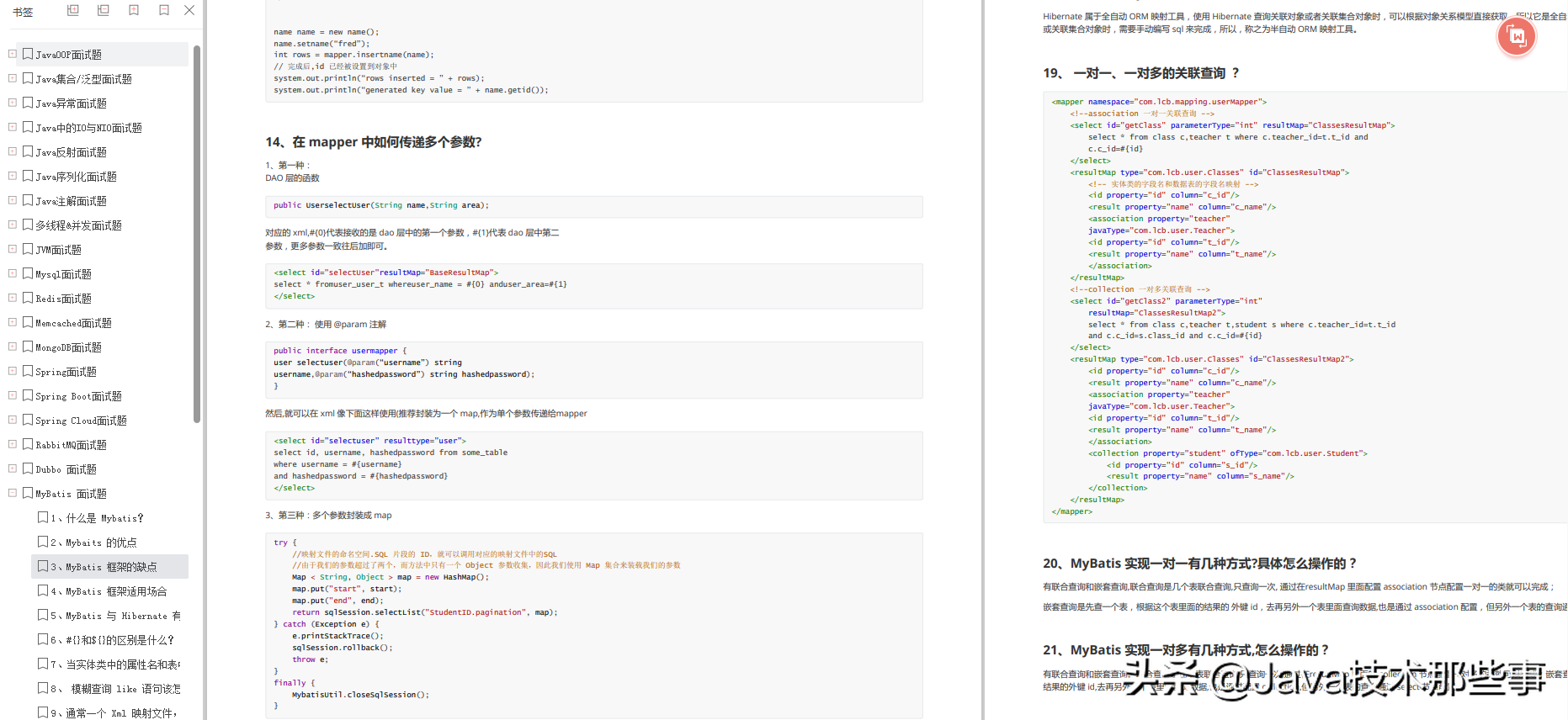Image resolution: width=1568 pixels, height=720 pixels.
Task: Click bookmark icon beside Mysql面试题
Action: click(x=28, y=273)
